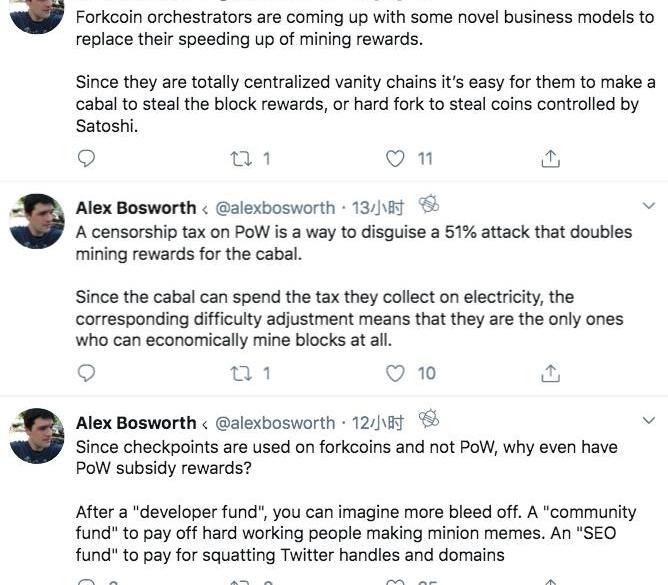Click the translate icon beside 12小时
The width and height of the screenshot is (668, 585).
(x=429, y=421)
